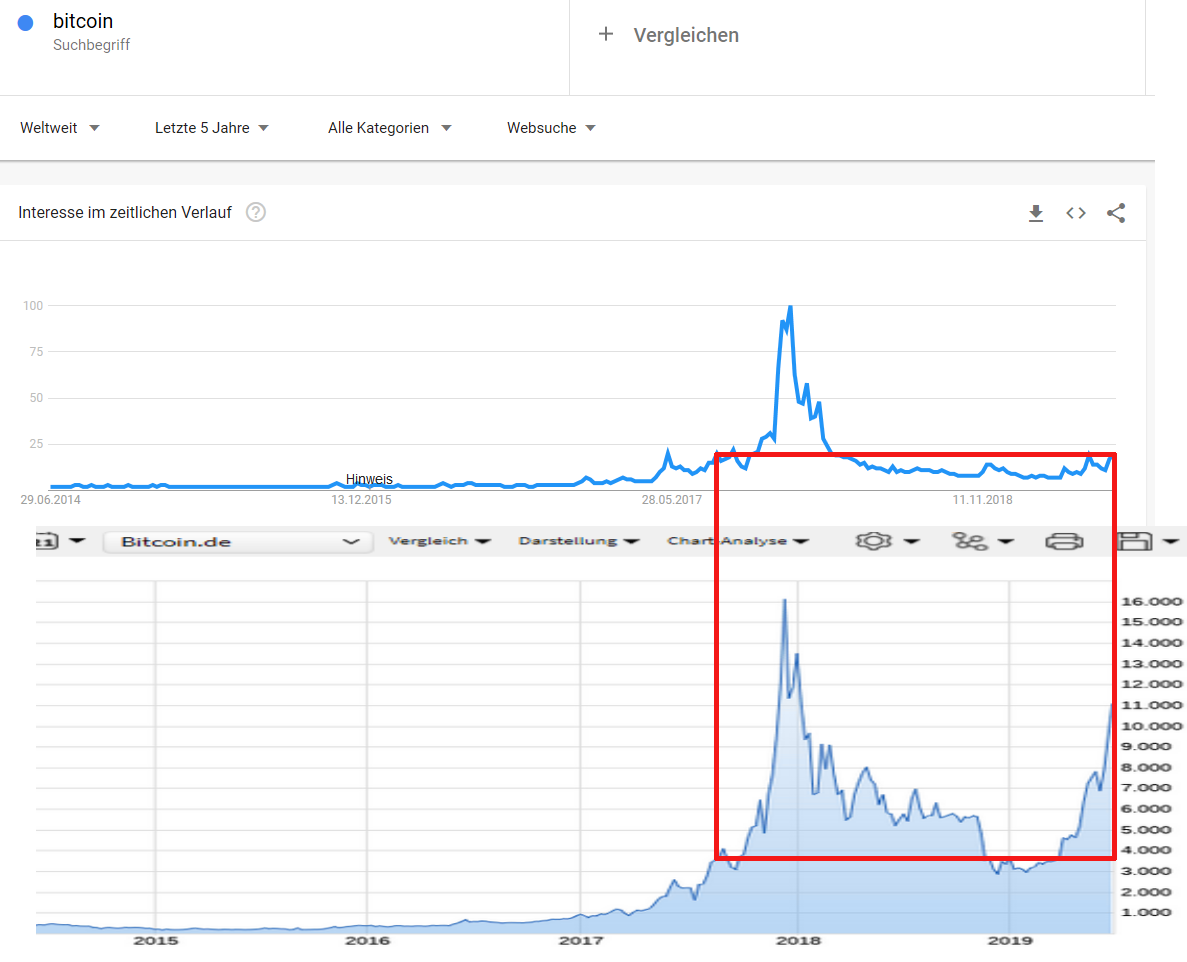Open the 'Darstellung' menu

(575, 540)
